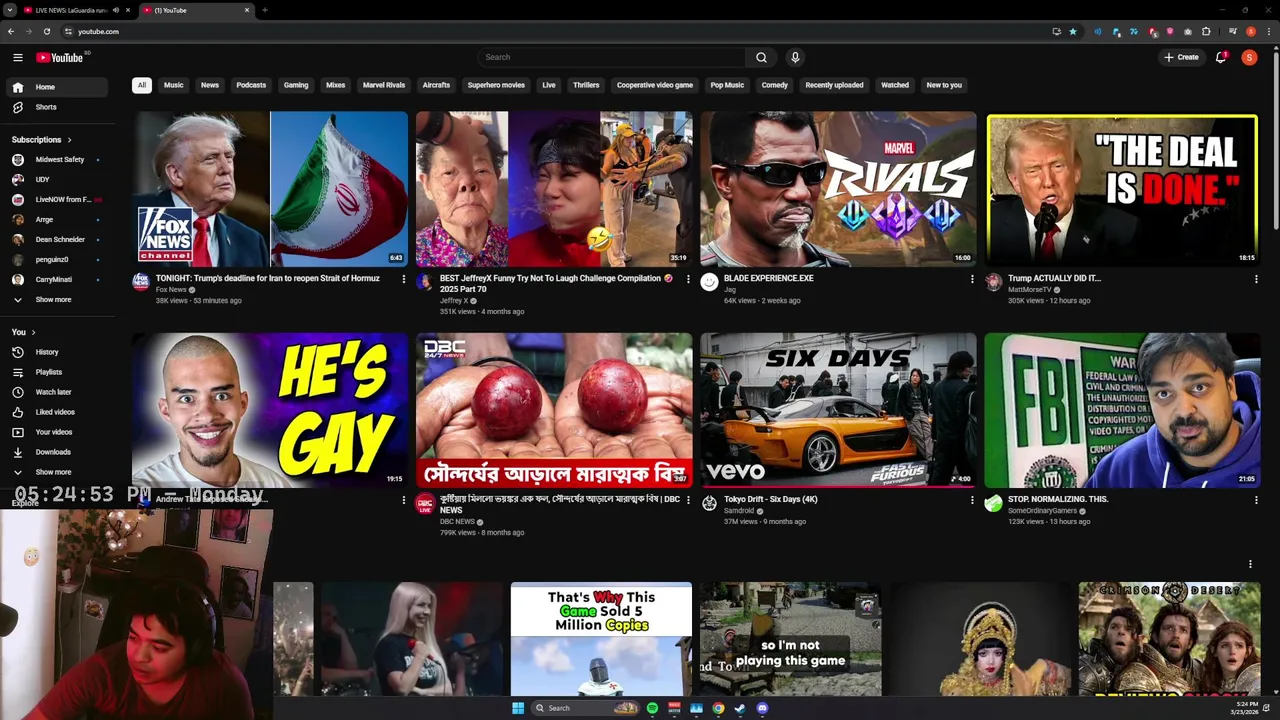This screenshot has height=720, width=1280.
Task: Open the Crimson Desert Short thumbnail
Action: (x=1169, y=638)
